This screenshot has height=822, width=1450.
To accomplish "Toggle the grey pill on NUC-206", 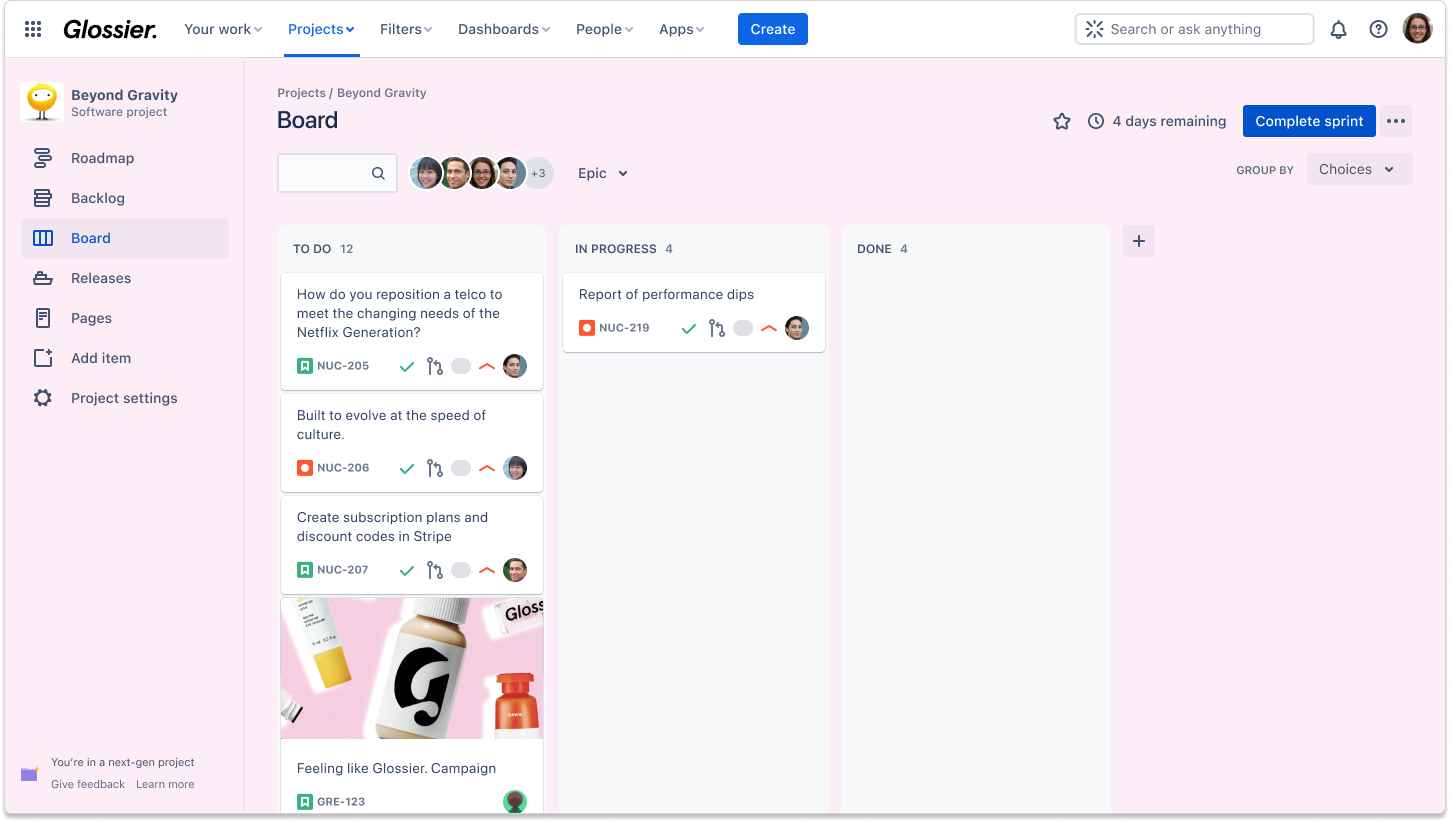I will [x=461, y=468].
